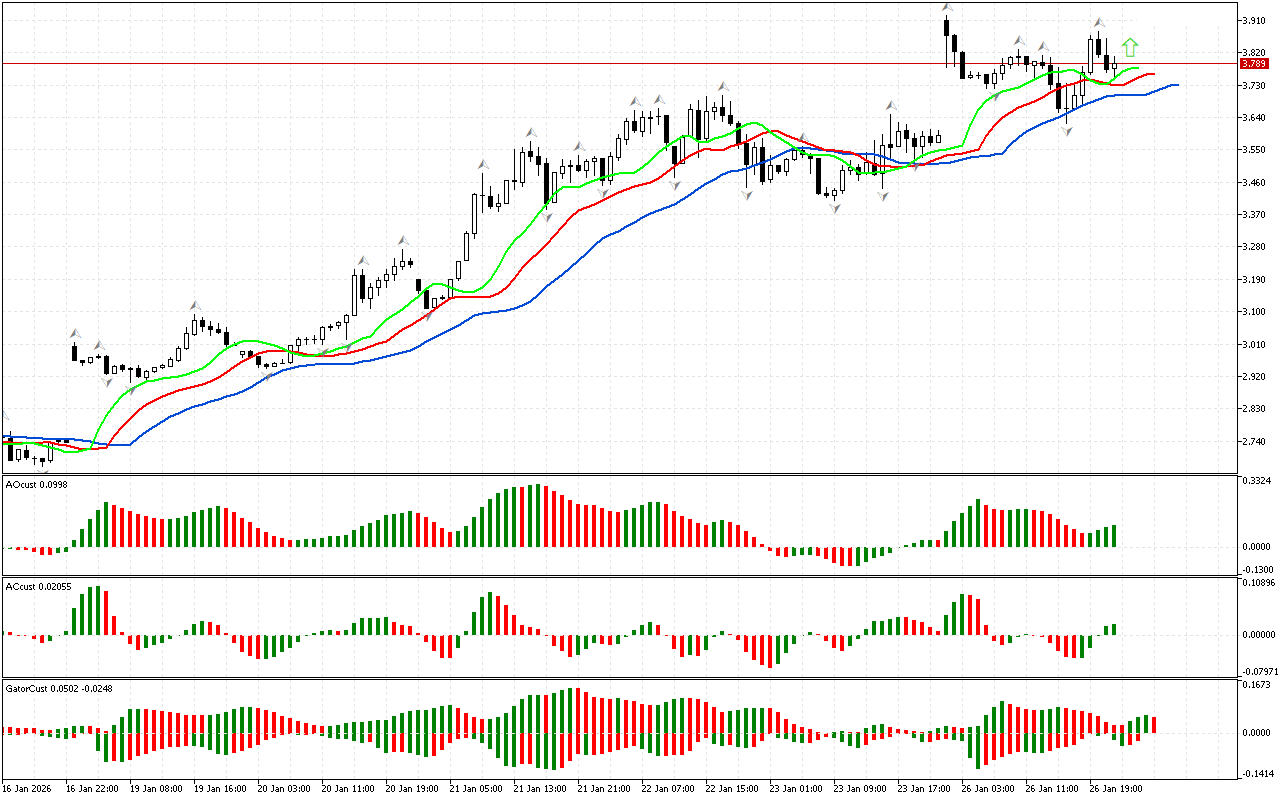Click 0.10896 value on ACcust scale
The width and height of the screenshot is (1280, 800).
[1258, 582]
